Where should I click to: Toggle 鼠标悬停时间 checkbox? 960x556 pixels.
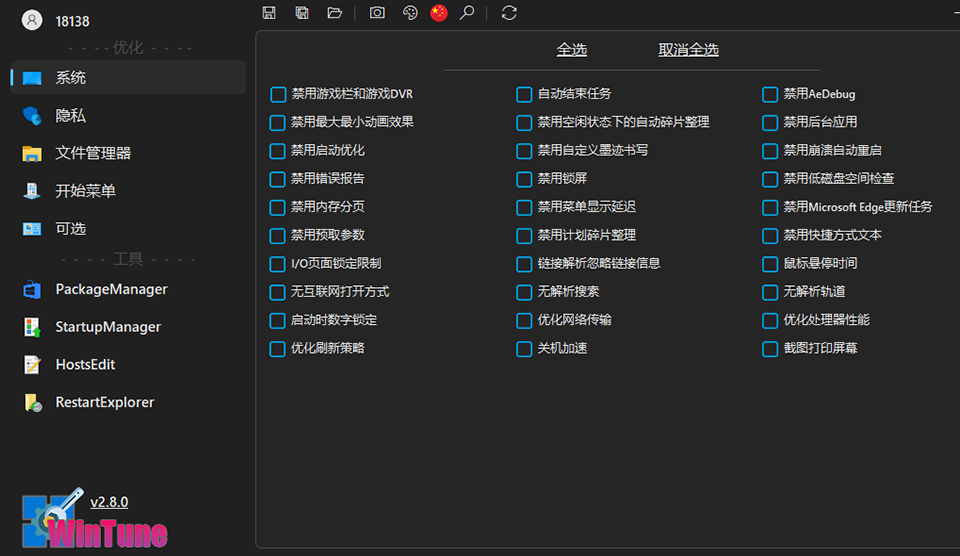[770, 264]
